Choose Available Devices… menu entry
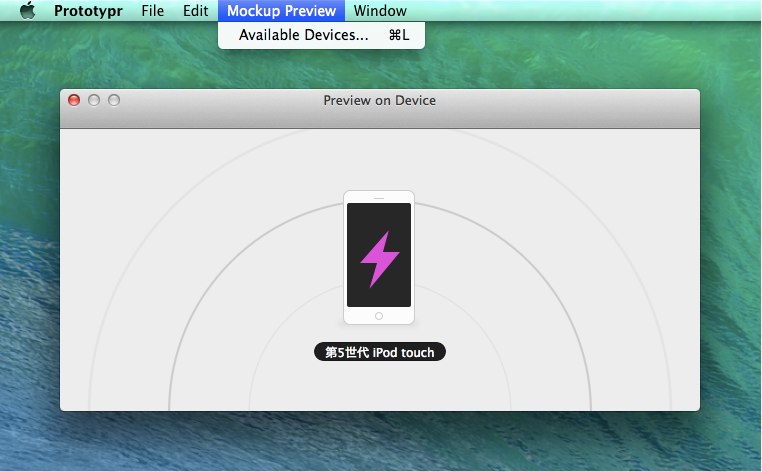Image resolution: width=762 pixels, height=472 pixels. tap(321, 35)
